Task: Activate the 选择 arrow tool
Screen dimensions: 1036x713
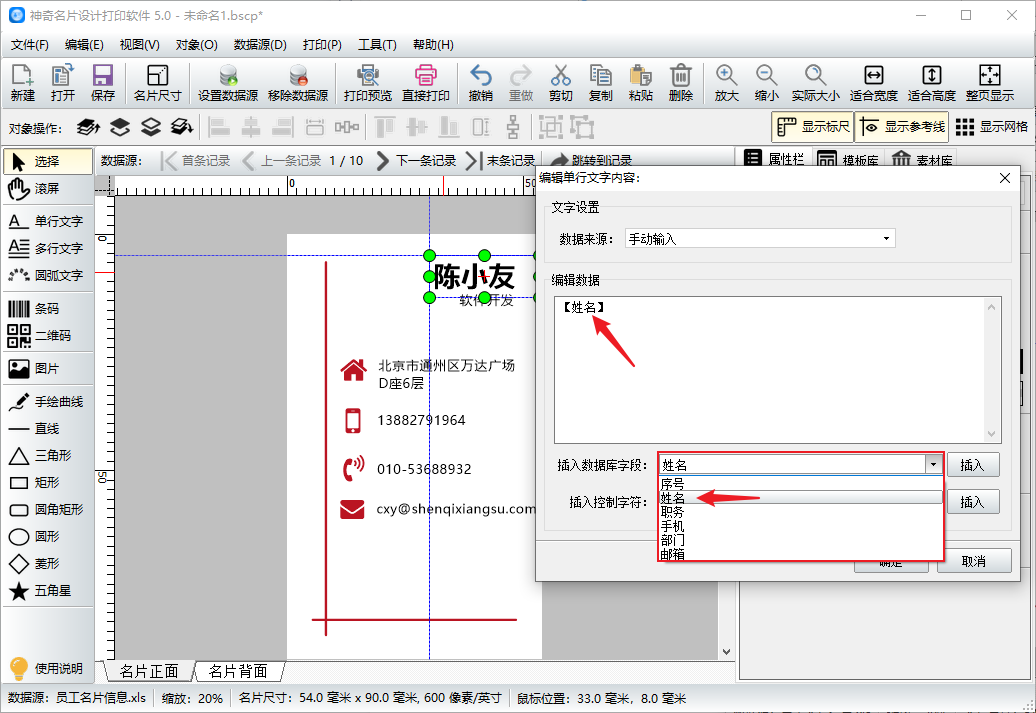Action: point(48,161)
